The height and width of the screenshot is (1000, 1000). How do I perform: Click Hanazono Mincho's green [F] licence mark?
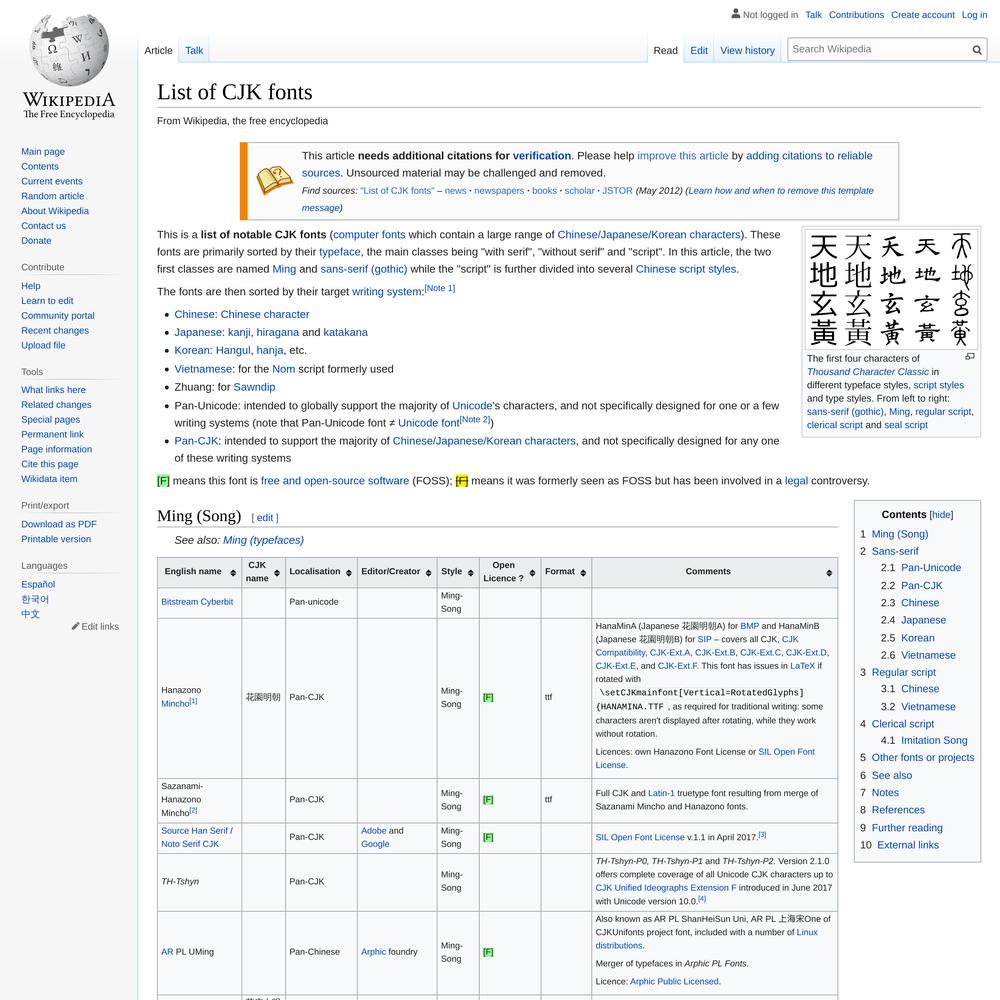tap(488, 697)
